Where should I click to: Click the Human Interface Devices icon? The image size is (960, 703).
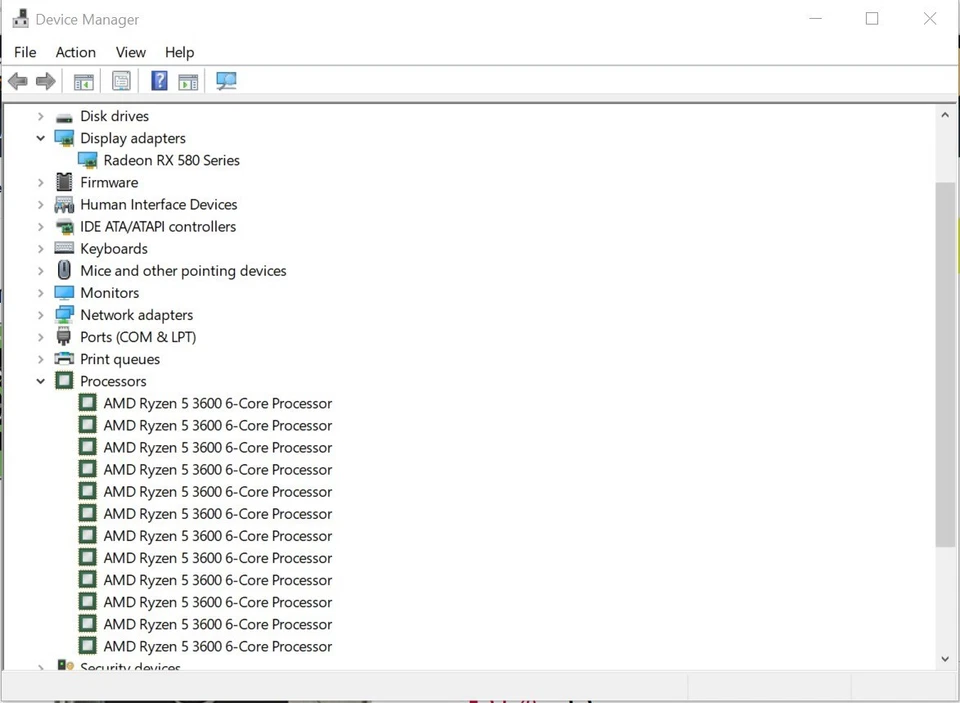tap(64, 205)
